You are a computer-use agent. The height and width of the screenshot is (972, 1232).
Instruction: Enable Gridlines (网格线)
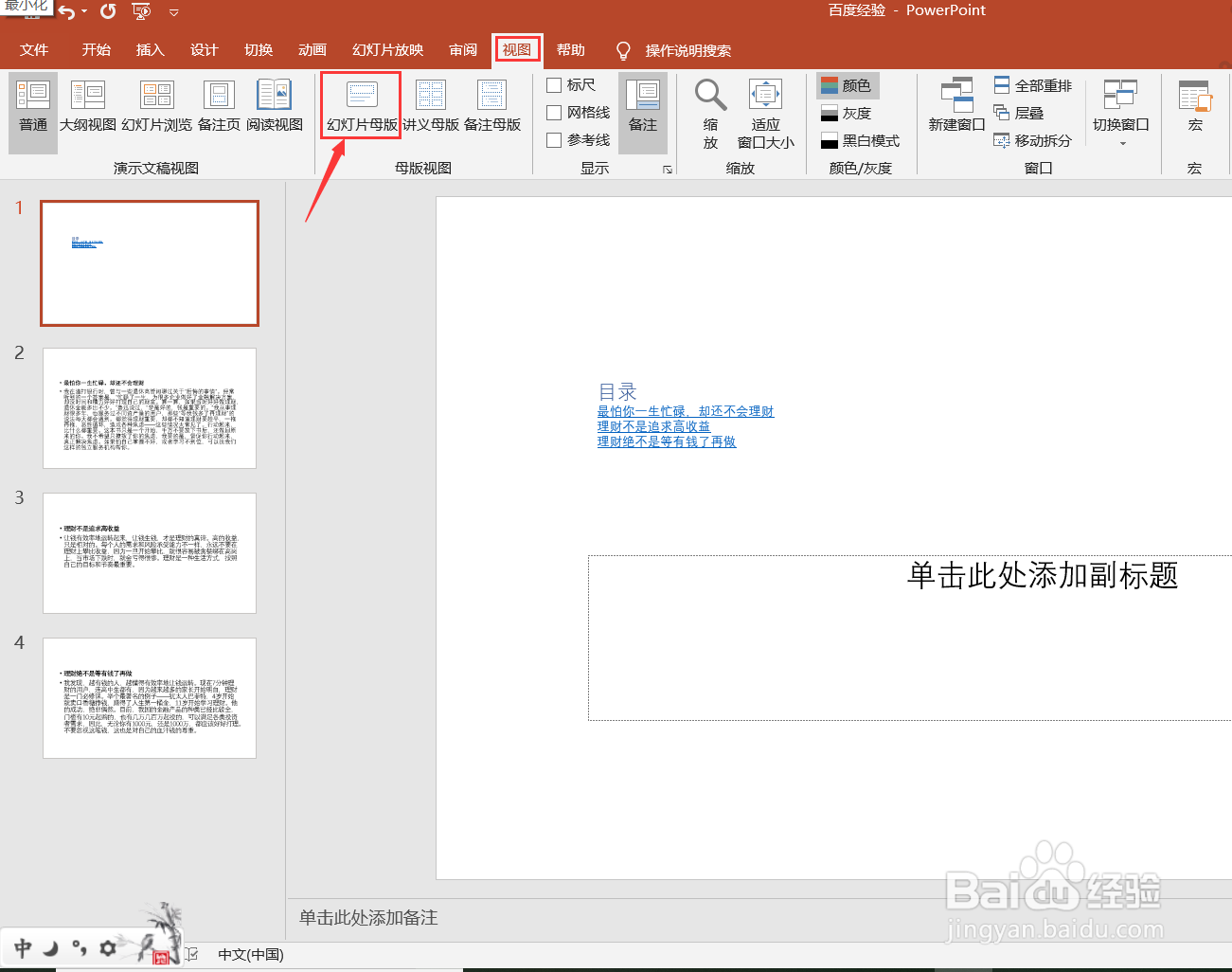coord(554,112)
